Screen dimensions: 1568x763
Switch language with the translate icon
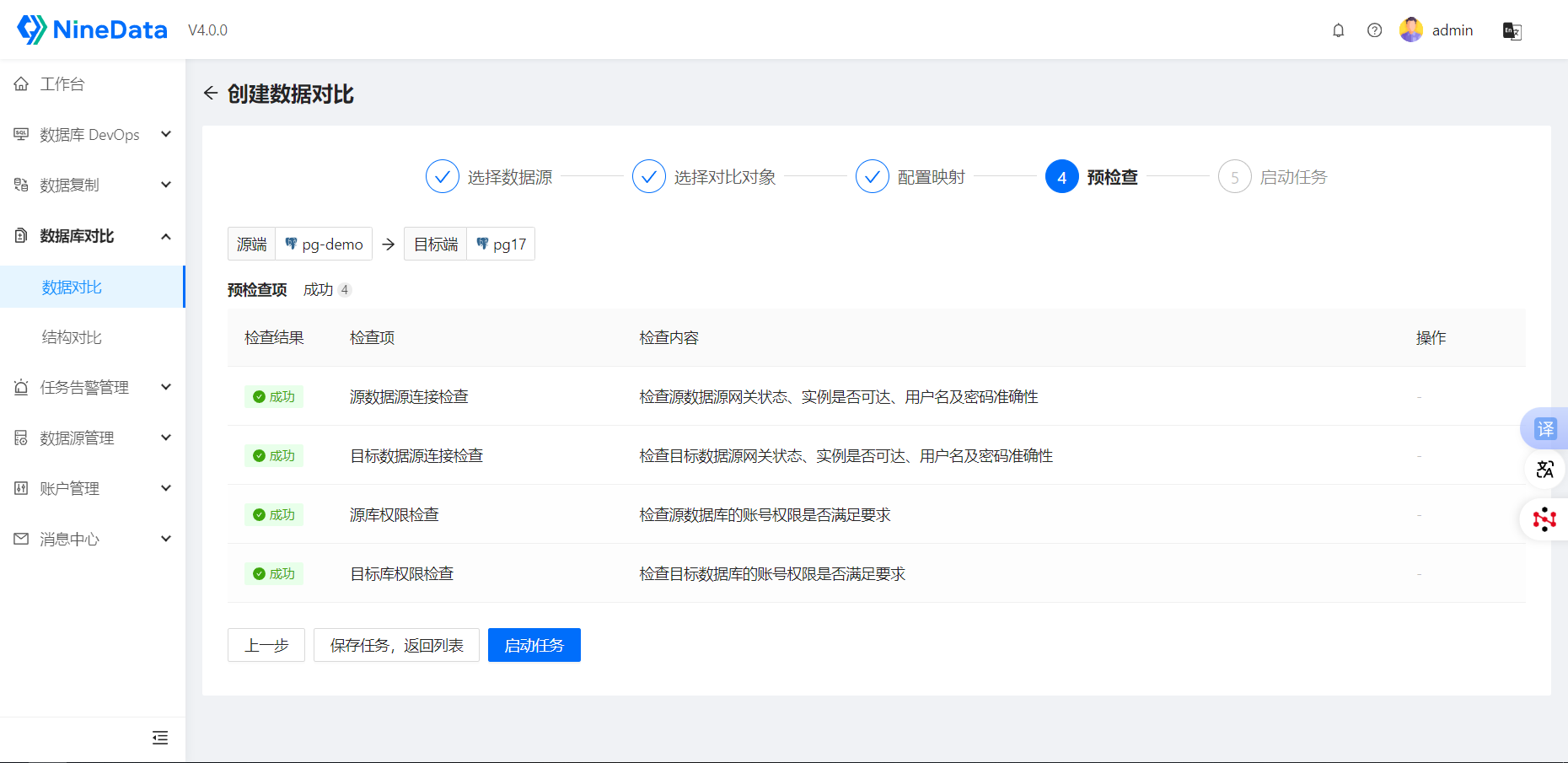coord(1512,31)
